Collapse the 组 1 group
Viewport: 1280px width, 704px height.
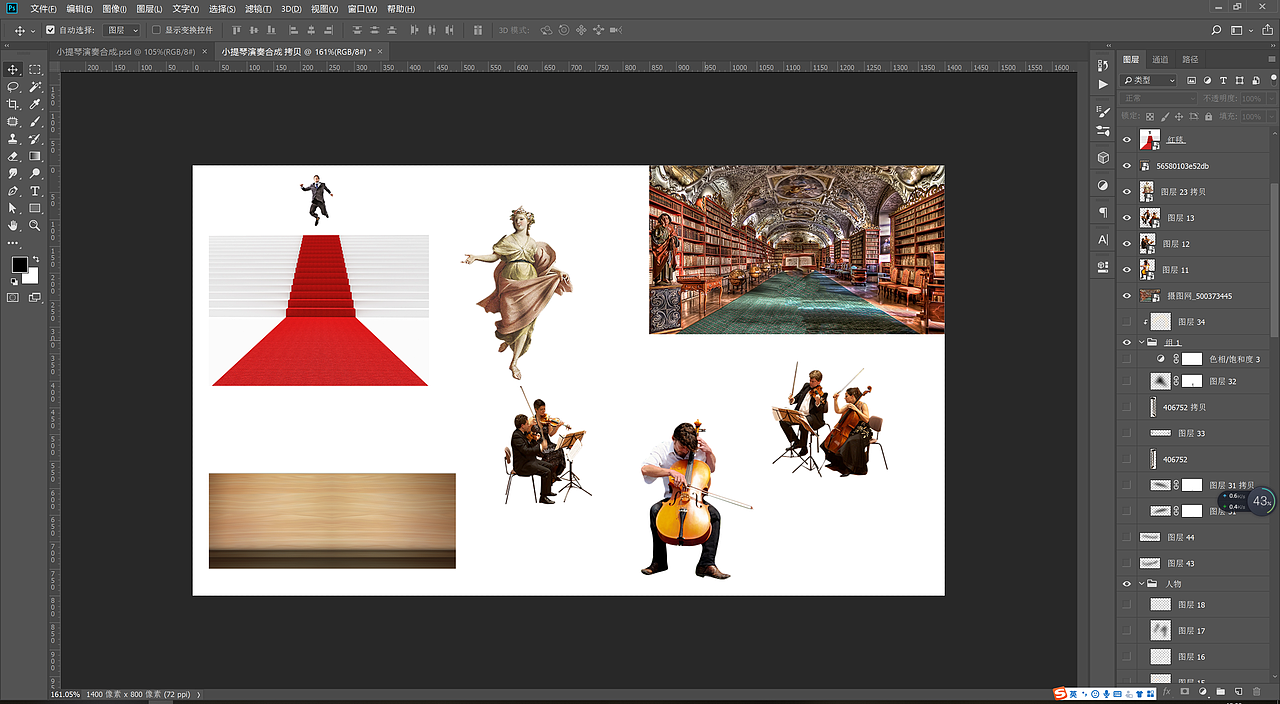(x=1142, y=342)
